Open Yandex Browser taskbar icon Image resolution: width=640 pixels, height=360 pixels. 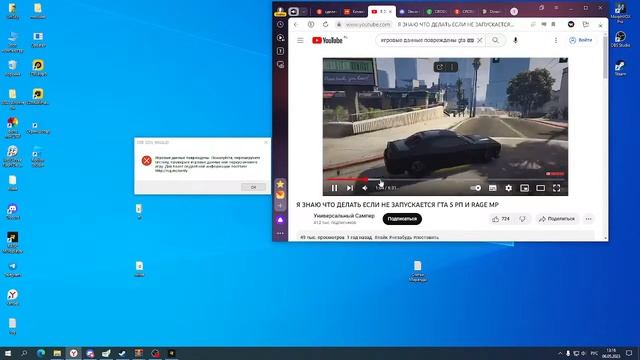[73, 353]
